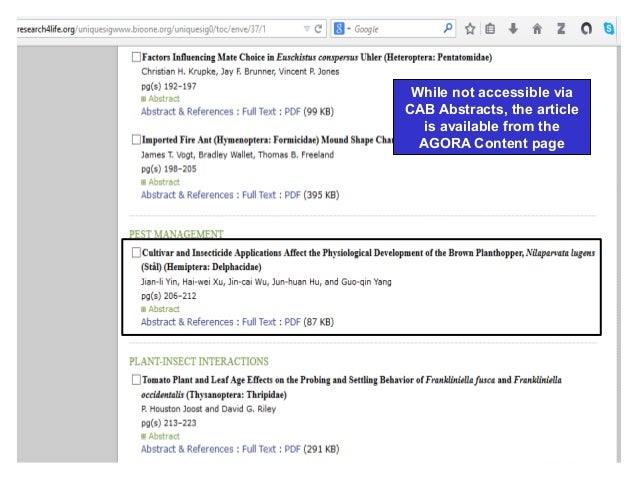
Task: Check the Tomato Plant and Leaf Age article
Action: 136,380
